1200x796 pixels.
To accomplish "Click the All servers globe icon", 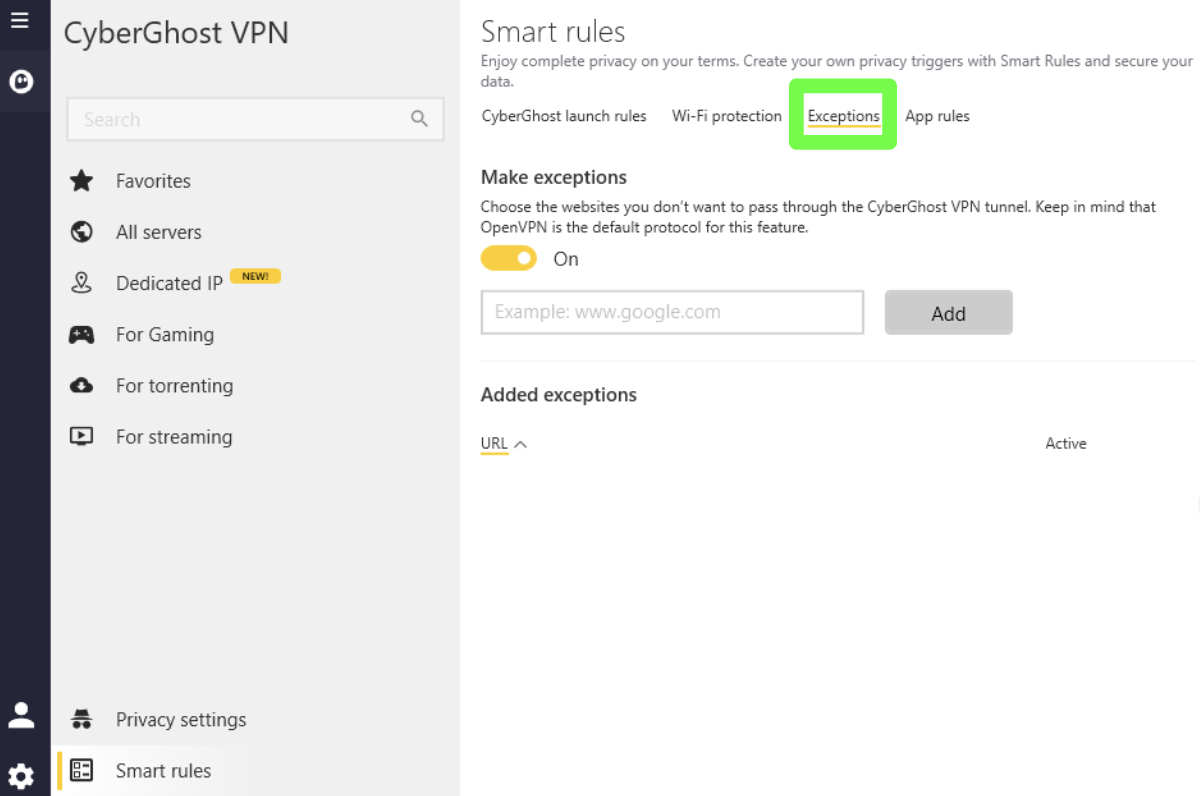I will pos(81,232).
